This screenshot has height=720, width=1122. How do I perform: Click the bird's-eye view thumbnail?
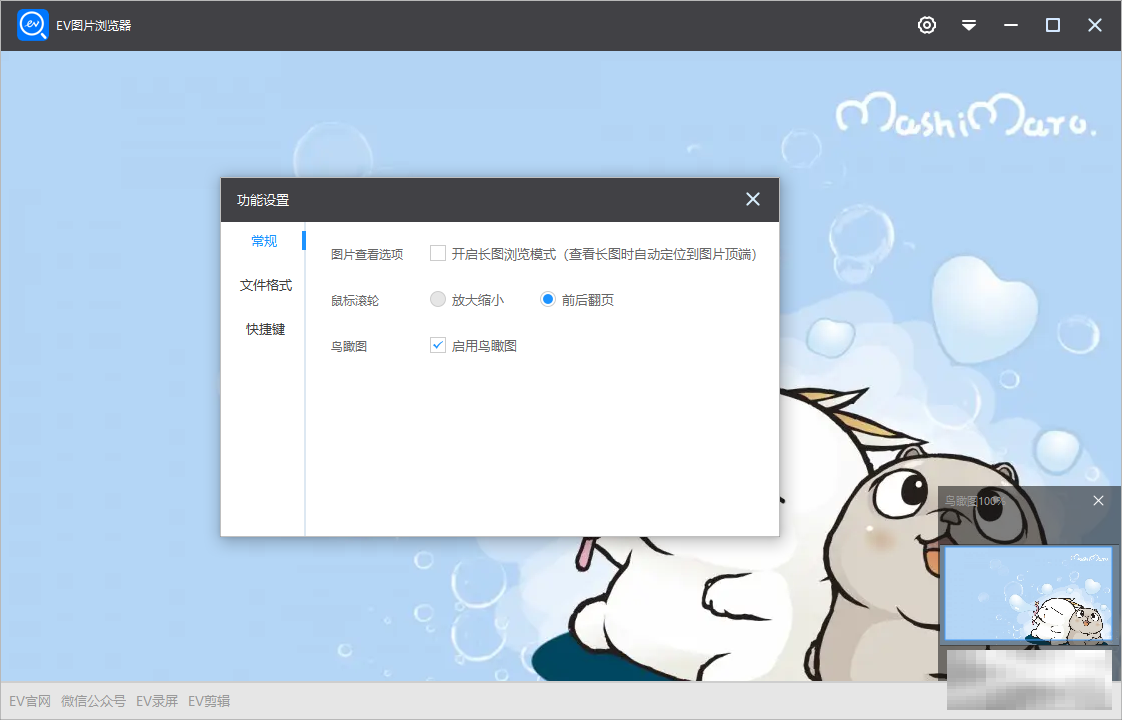pyautogui.click(x=1028, y=594)
